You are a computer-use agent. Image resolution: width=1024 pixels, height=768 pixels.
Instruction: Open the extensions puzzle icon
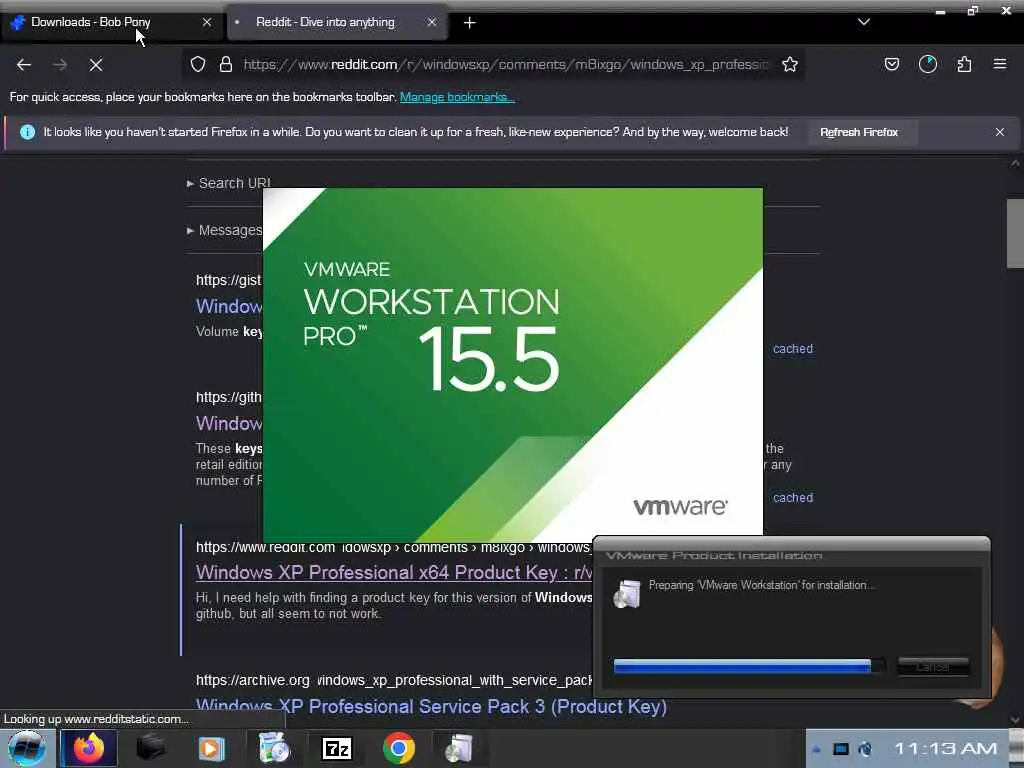pyautogui.click(x=964, y=64)
